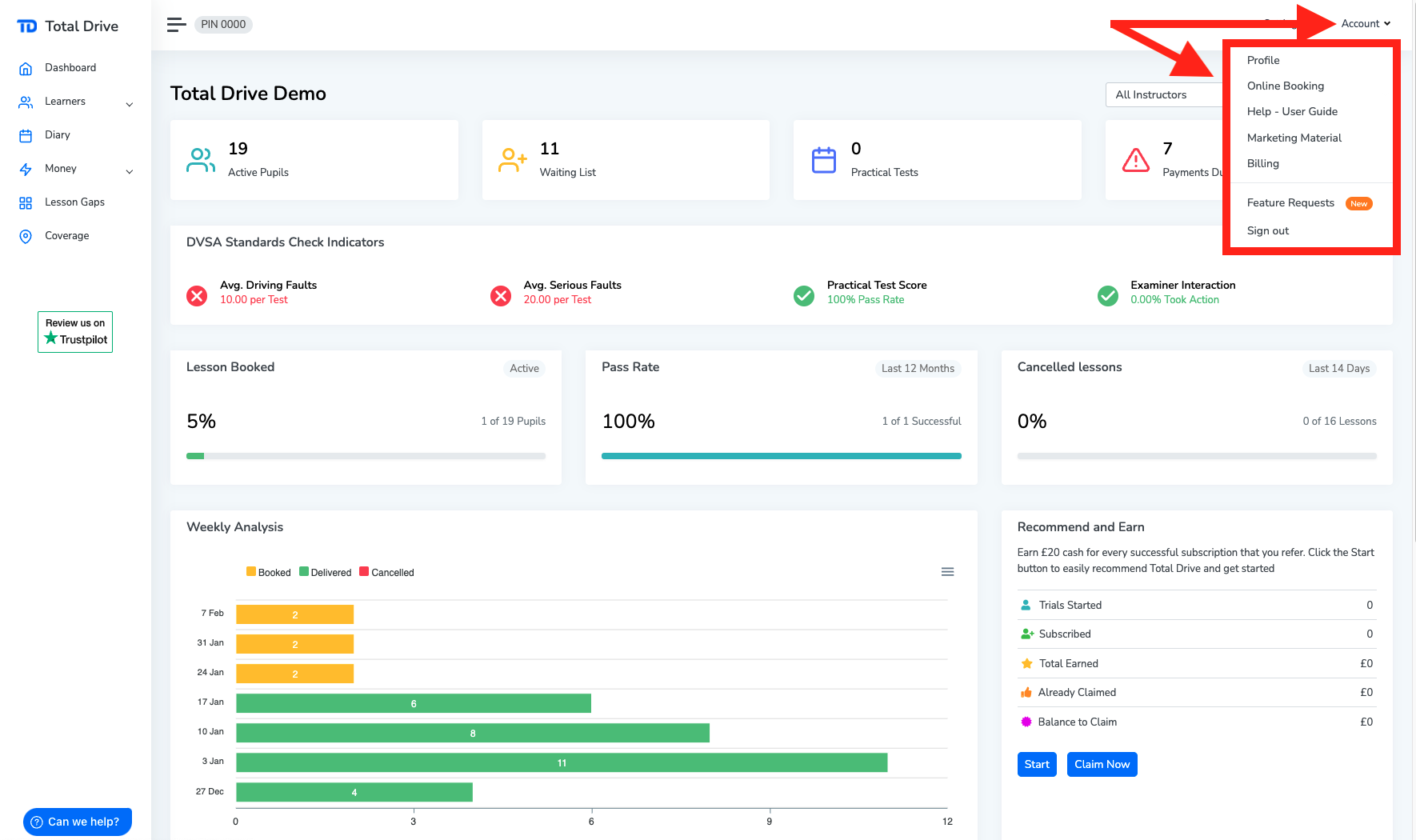Expand the Money sidebar submenu

[129, 171]
